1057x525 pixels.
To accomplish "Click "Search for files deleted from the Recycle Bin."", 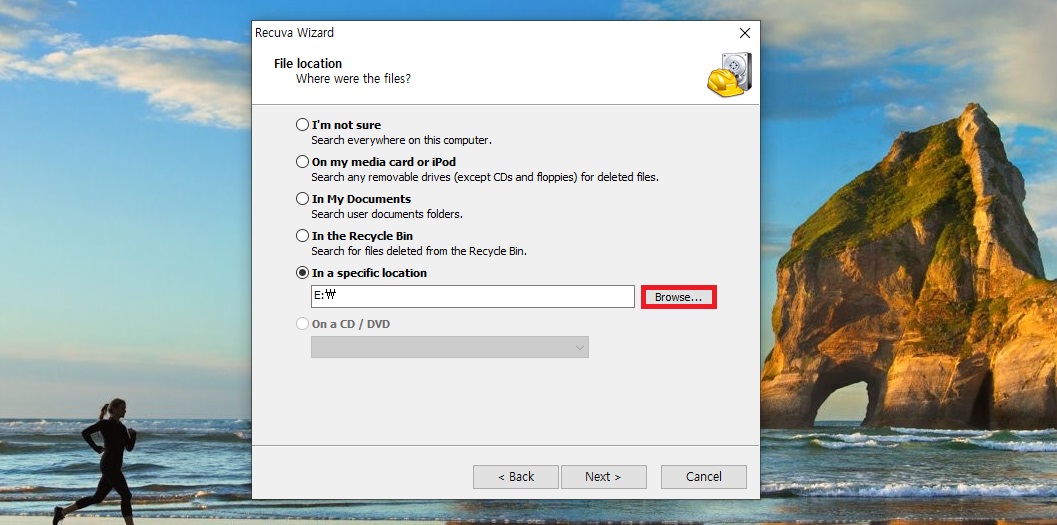I will (x=419, y=251).
